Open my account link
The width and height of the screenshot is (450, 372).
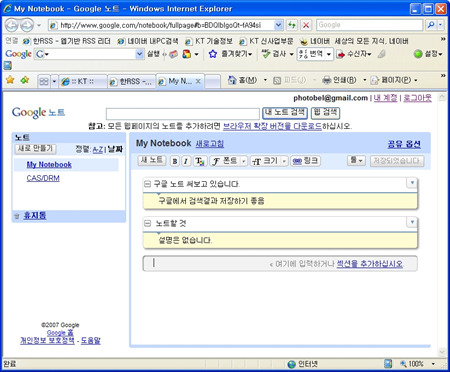tap(385, 98)
